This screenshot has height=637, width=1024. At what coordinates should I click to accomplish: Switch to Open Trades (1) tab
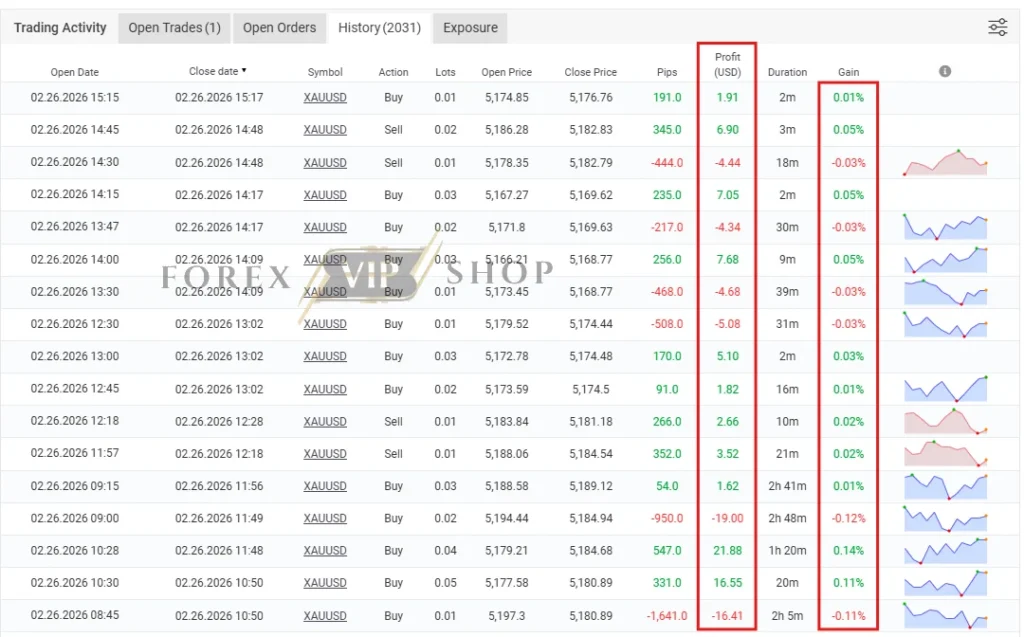coord(174,27)
